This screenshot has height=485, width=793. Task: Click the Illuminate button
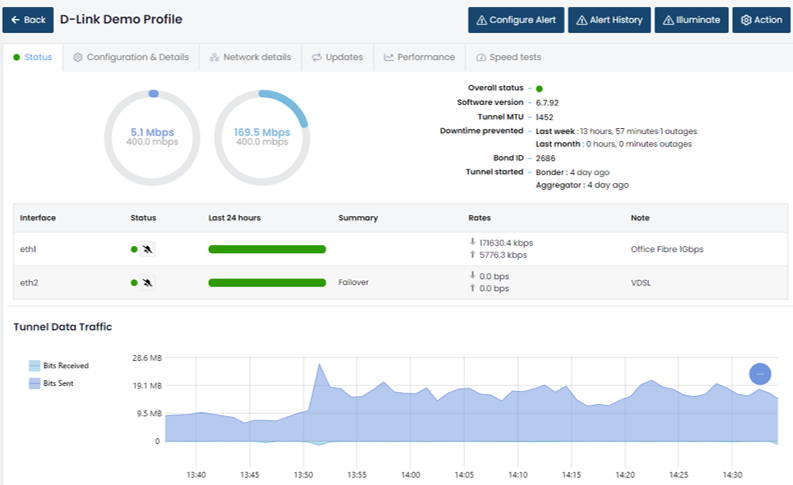click(x=691, y=20)
